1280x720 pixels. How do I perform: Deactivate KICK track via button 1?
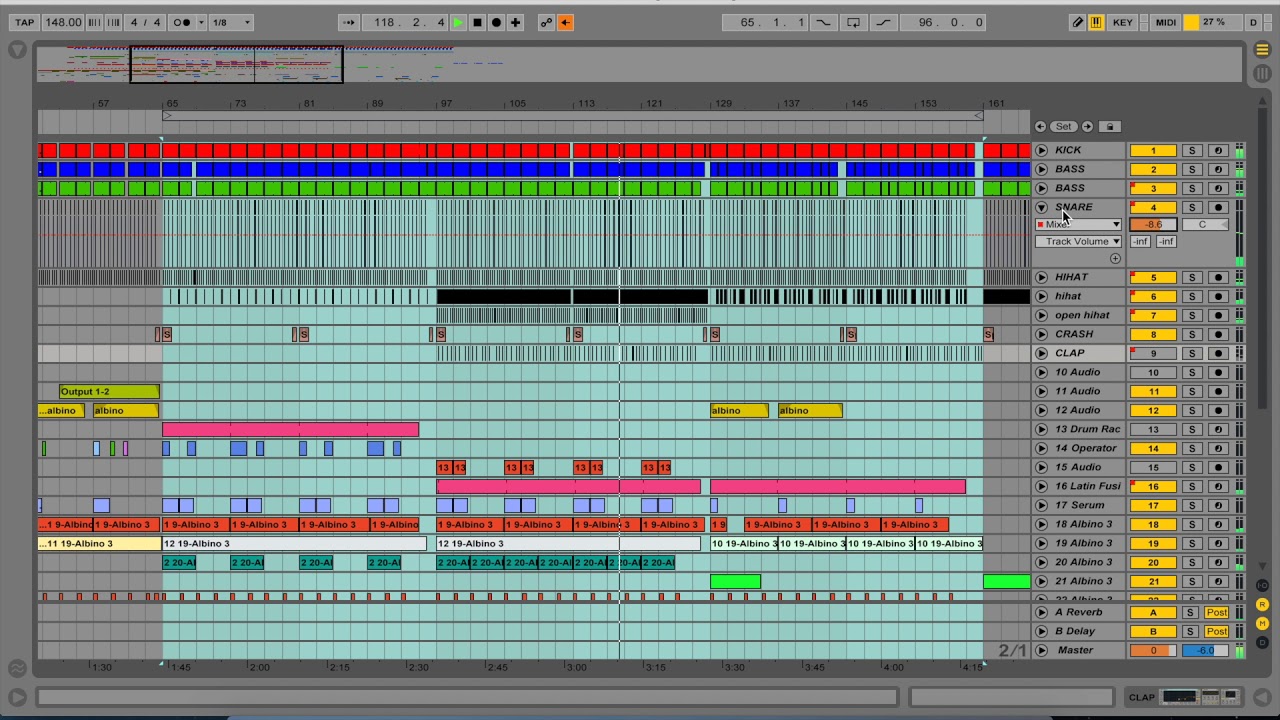(x=1153, y=150)
